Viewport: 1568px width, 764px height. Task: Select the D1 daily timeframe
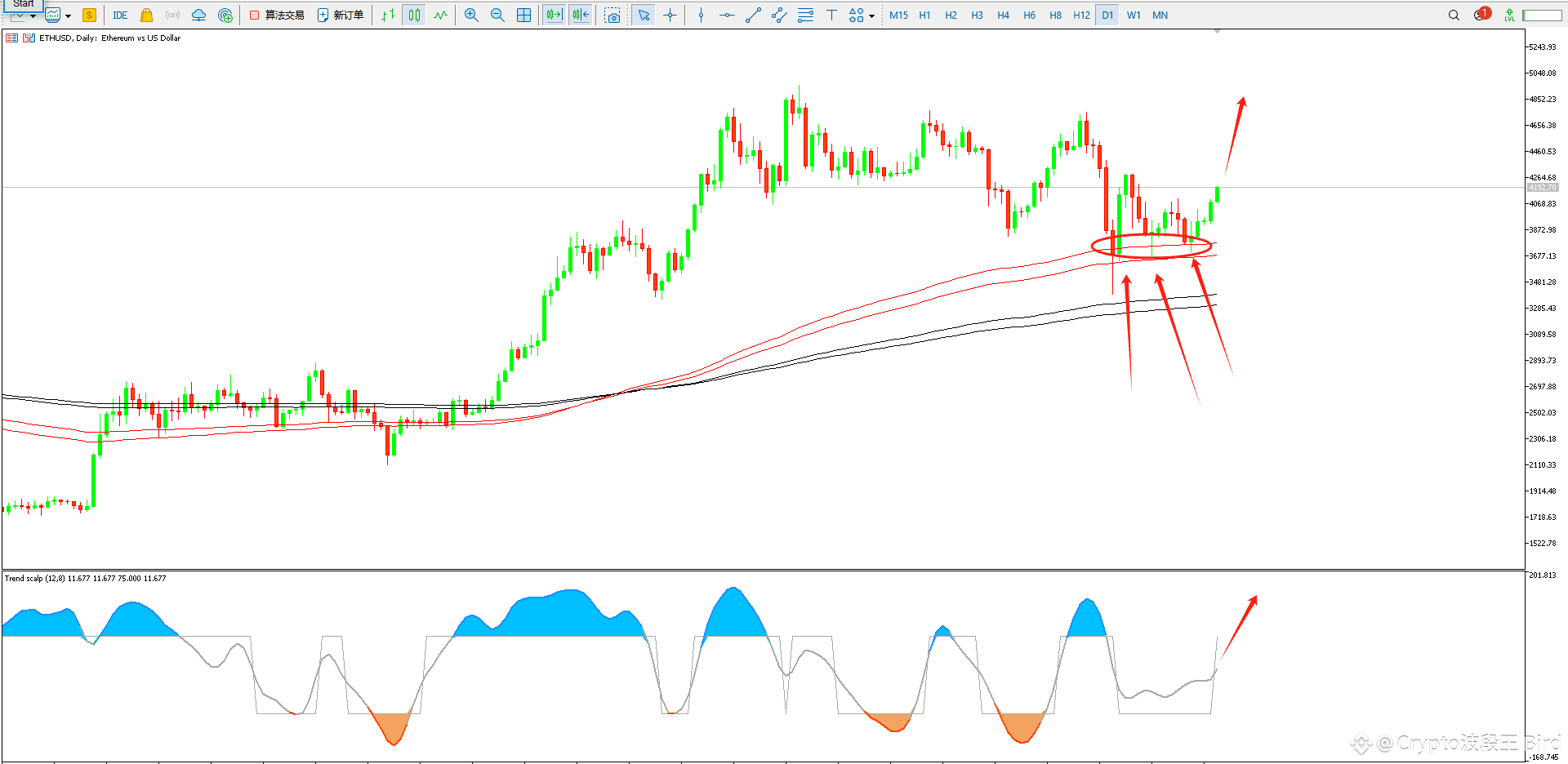(x=1107, y=16)
